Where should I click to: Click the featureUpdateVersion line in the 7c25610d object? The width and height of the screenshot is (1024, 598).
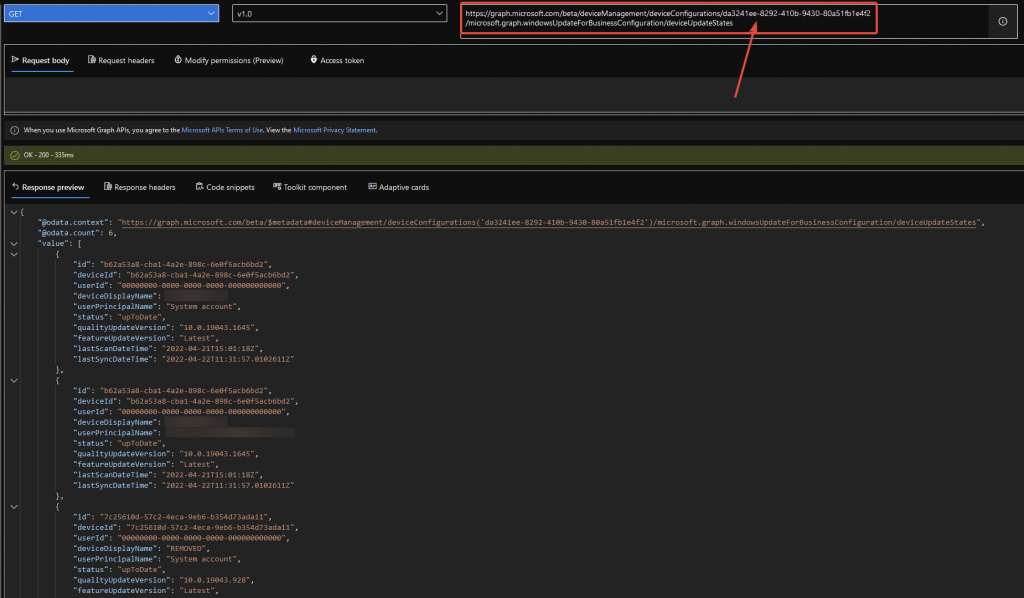(x=146, y=590)
